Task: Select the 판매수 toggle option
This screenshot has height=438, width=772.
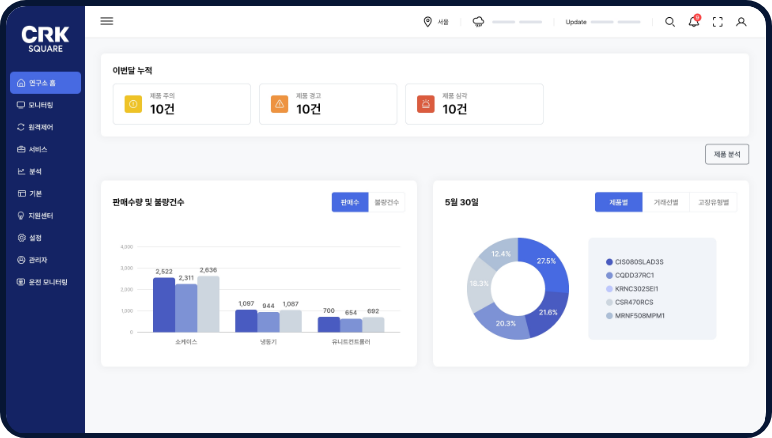Action: coord(350,202)
